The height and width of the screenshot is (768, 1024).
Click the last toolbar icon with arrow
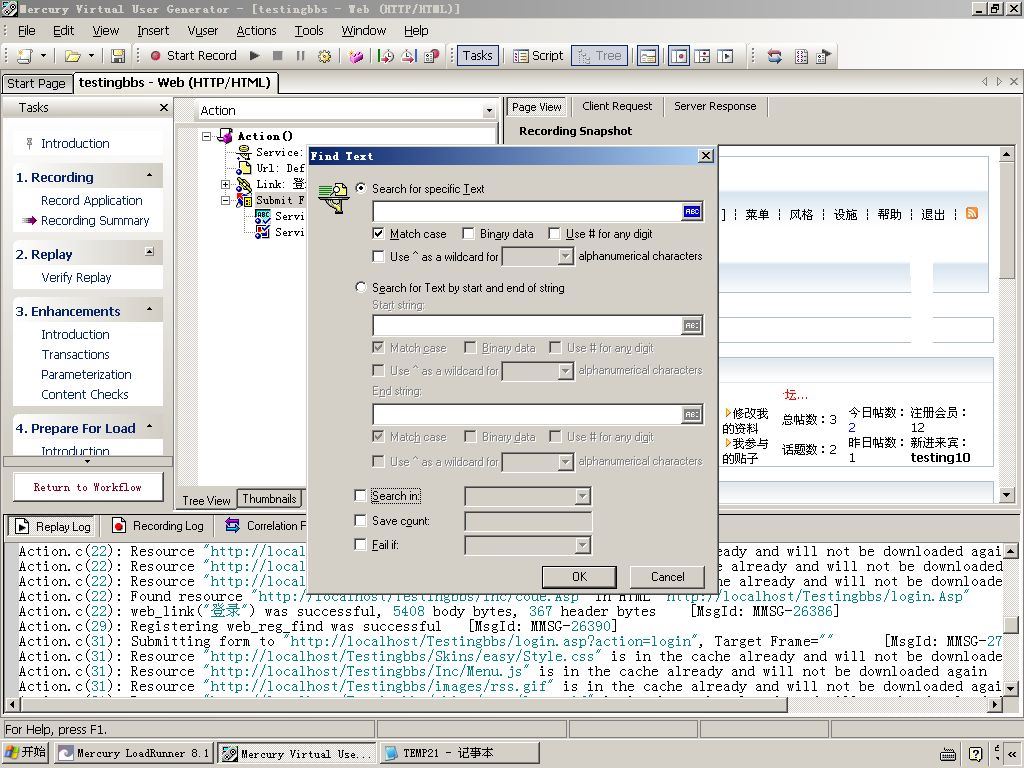(x=824, y=56)
